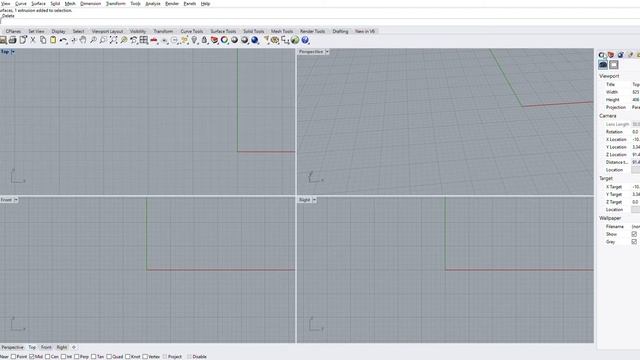
Task: Toggle the wallpaper Show checkbox
Action: [x=634, y=234]
